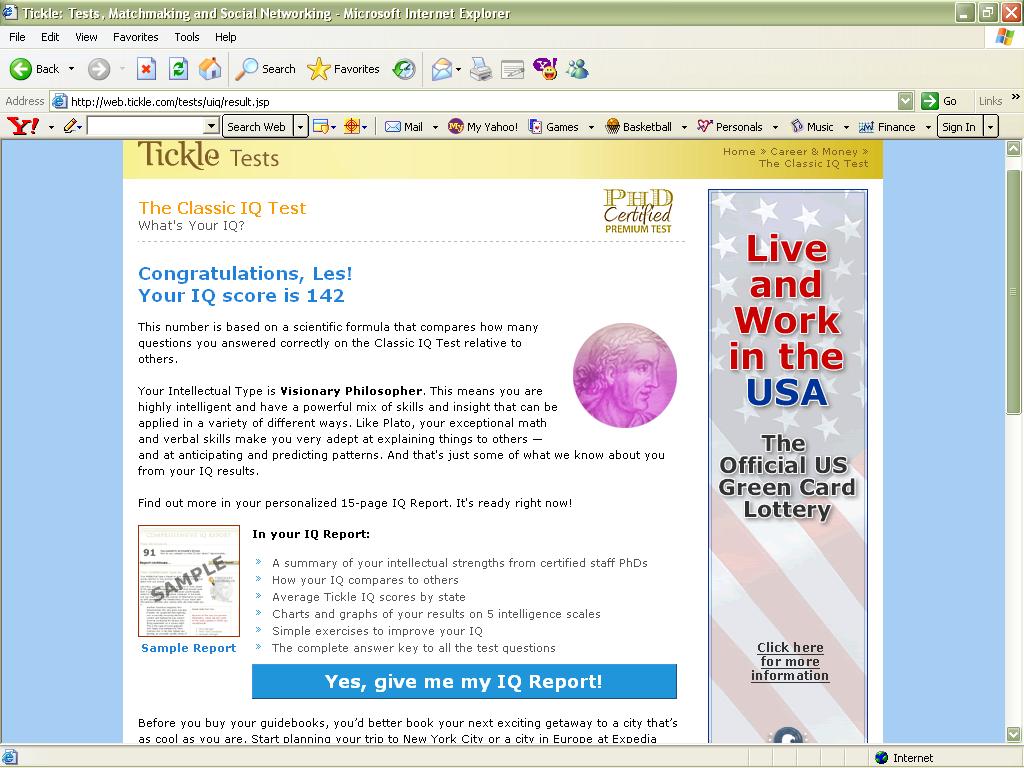Refresh the page using the green arrows icon
Screen dimensions: 1024x768
tap(178, 69)
